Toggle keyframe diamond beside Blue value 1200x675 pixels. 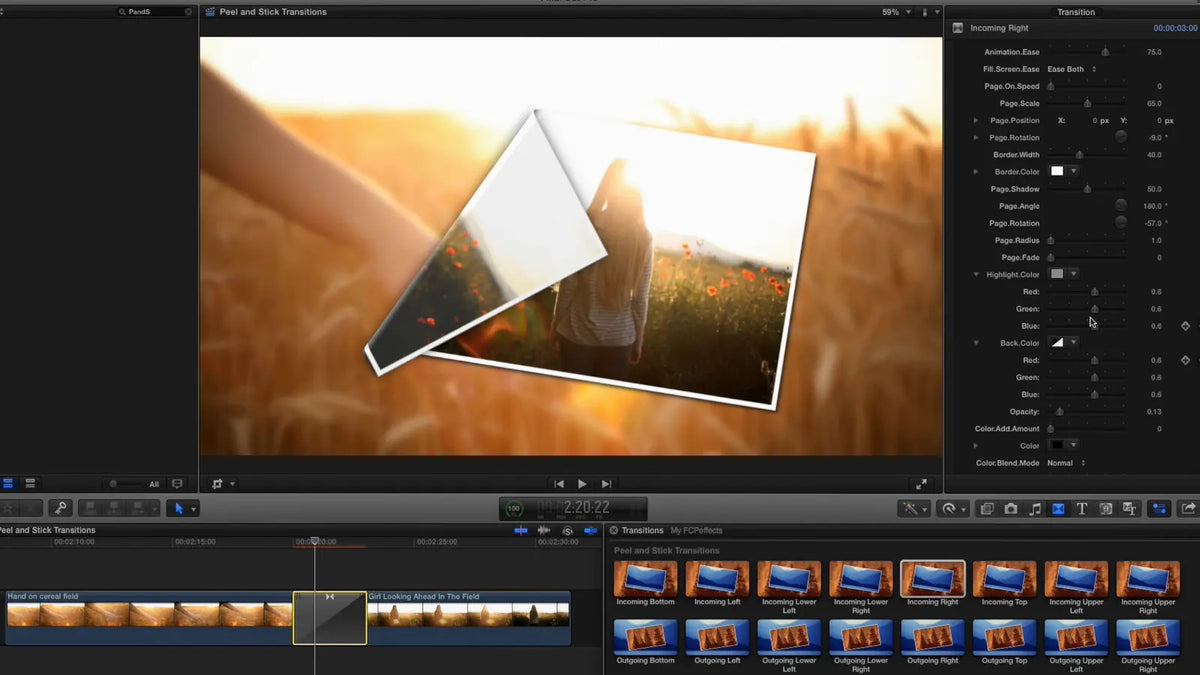point(1186,326)
